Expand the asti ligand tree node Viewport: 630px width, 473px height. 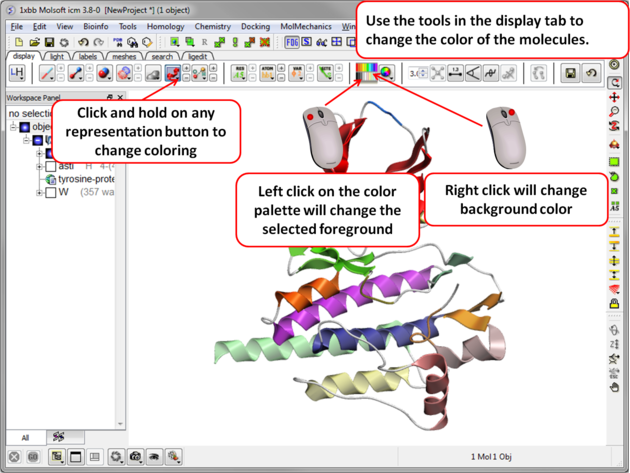pyautogui.click(x=39, y=166)
